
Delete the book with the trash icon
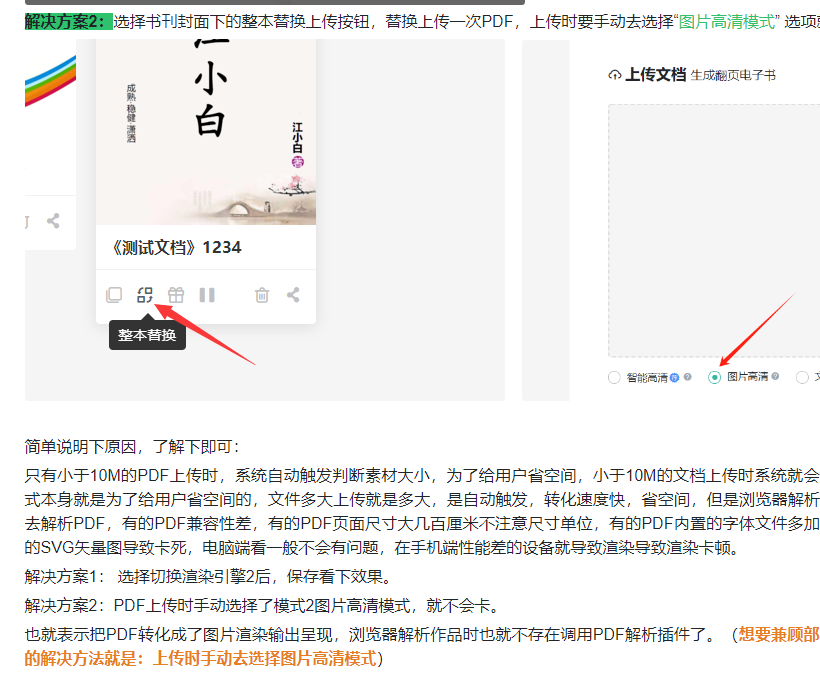pos(262,295)
